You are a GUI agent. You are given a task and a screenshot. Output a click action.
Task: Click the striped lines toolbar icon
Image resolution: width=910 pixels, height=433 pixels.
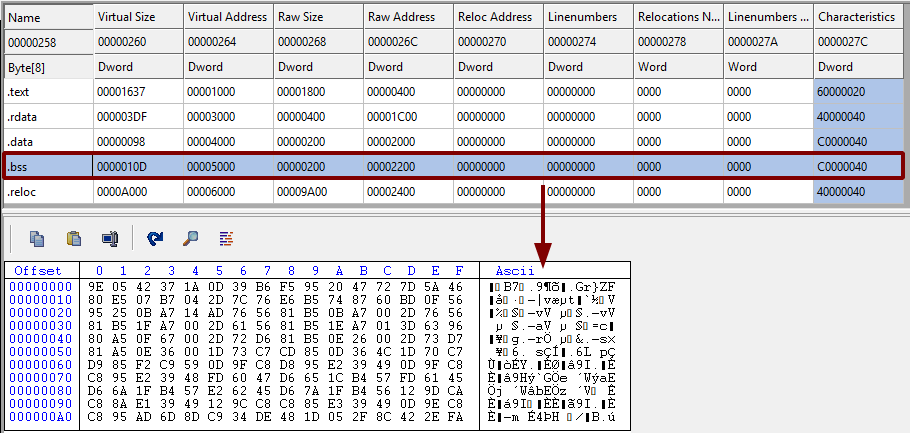click(x=226, y=238)
